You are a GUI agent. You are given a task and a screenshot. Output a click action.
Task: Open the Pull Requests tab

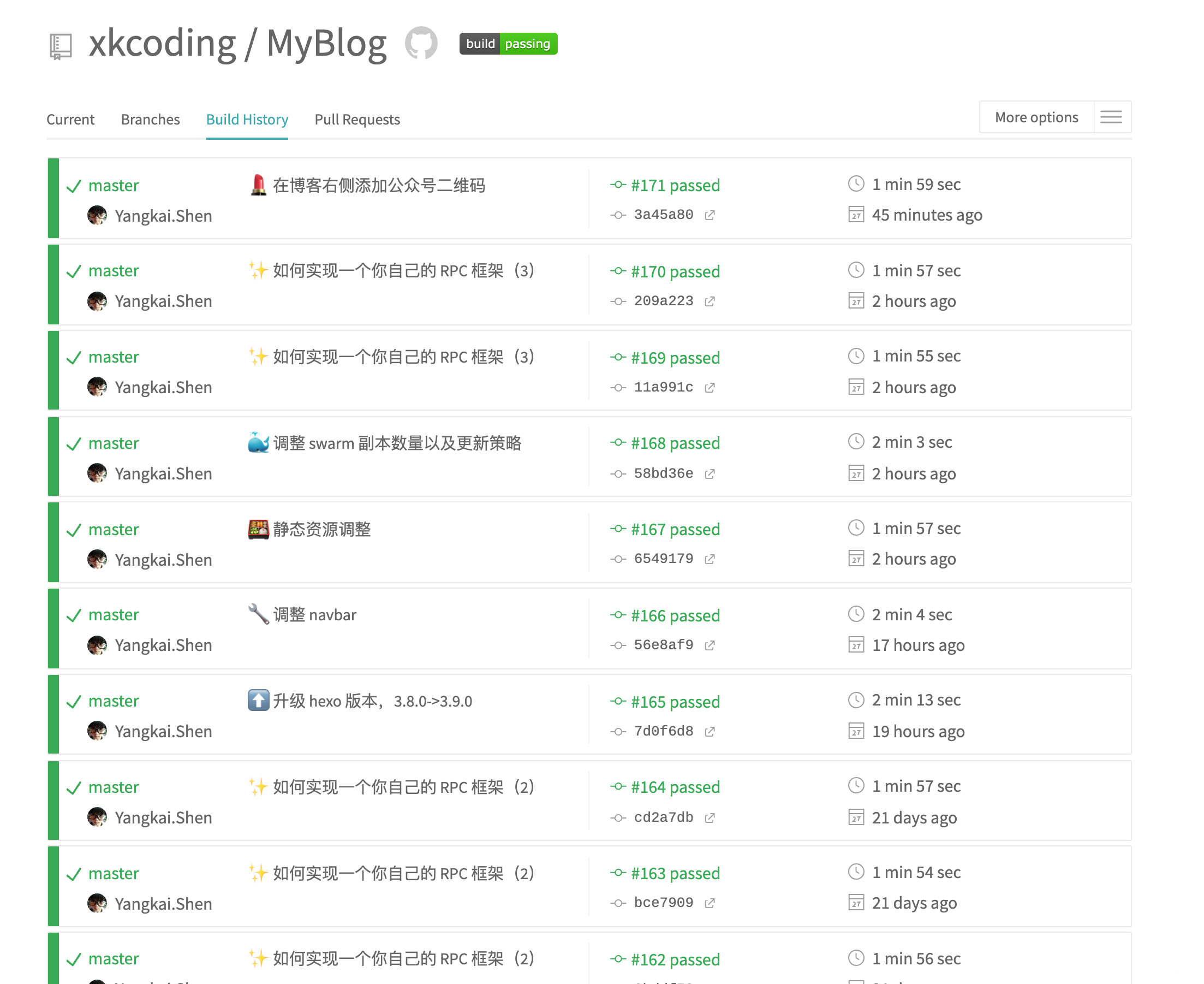click(357, 120)
